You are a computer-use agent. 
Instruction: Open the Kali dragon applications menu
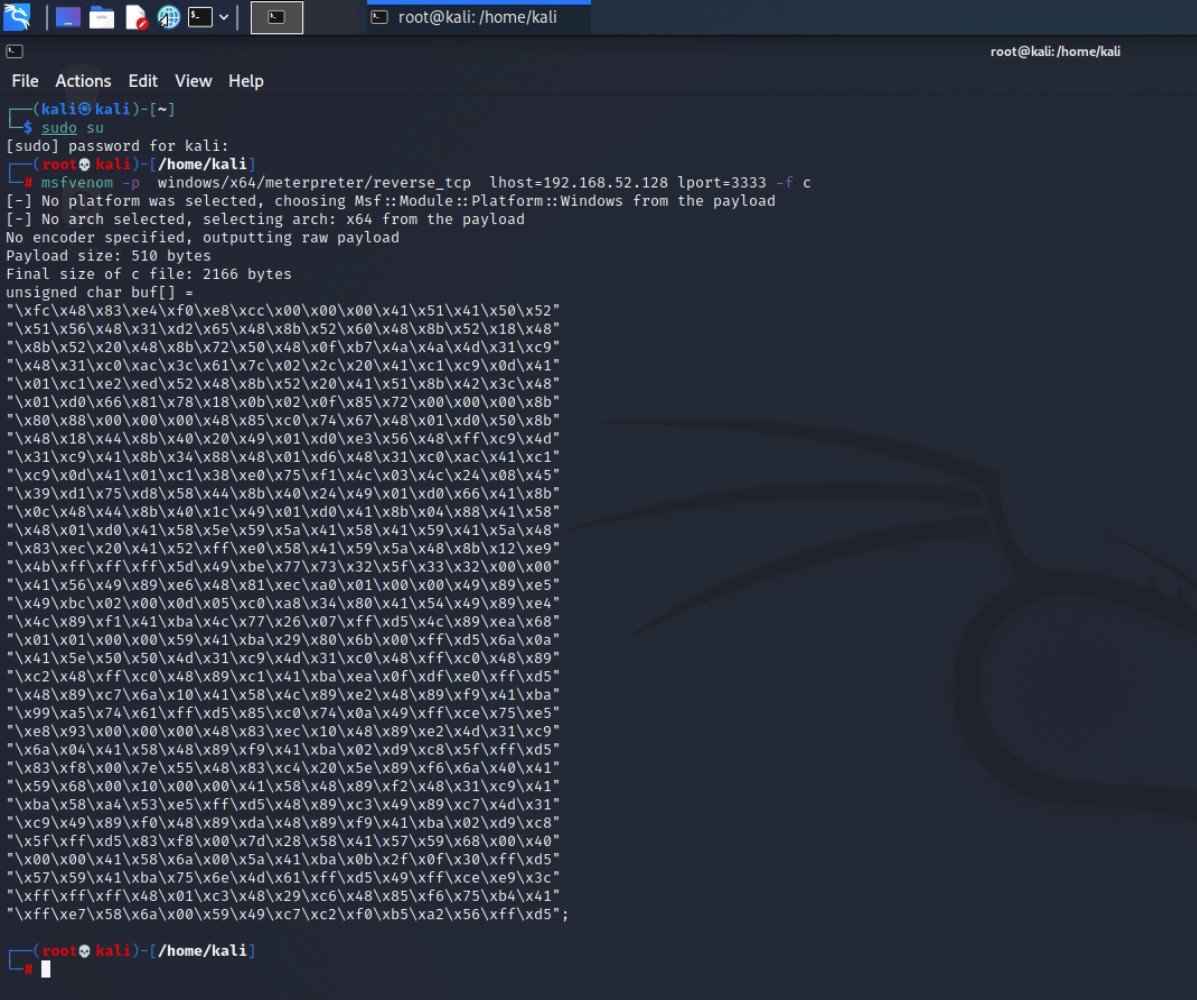point(17,17)
